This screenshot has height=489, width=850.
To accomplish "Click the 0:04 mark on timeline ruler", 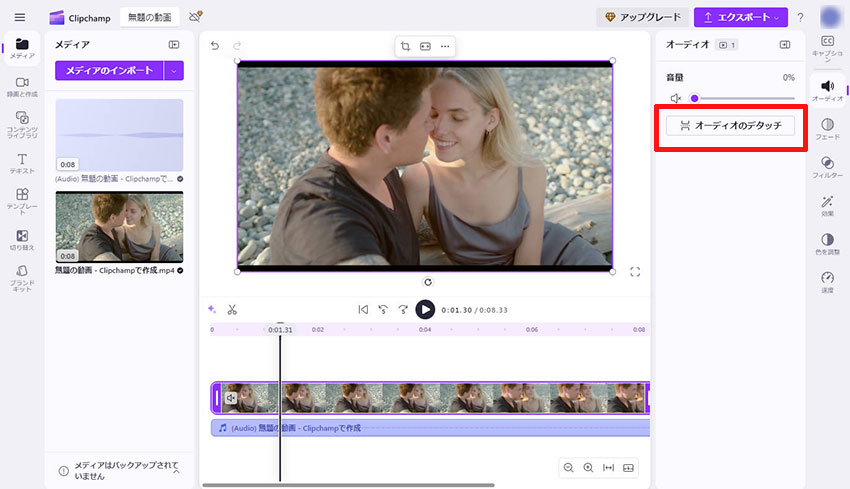I will click(425, 330).
